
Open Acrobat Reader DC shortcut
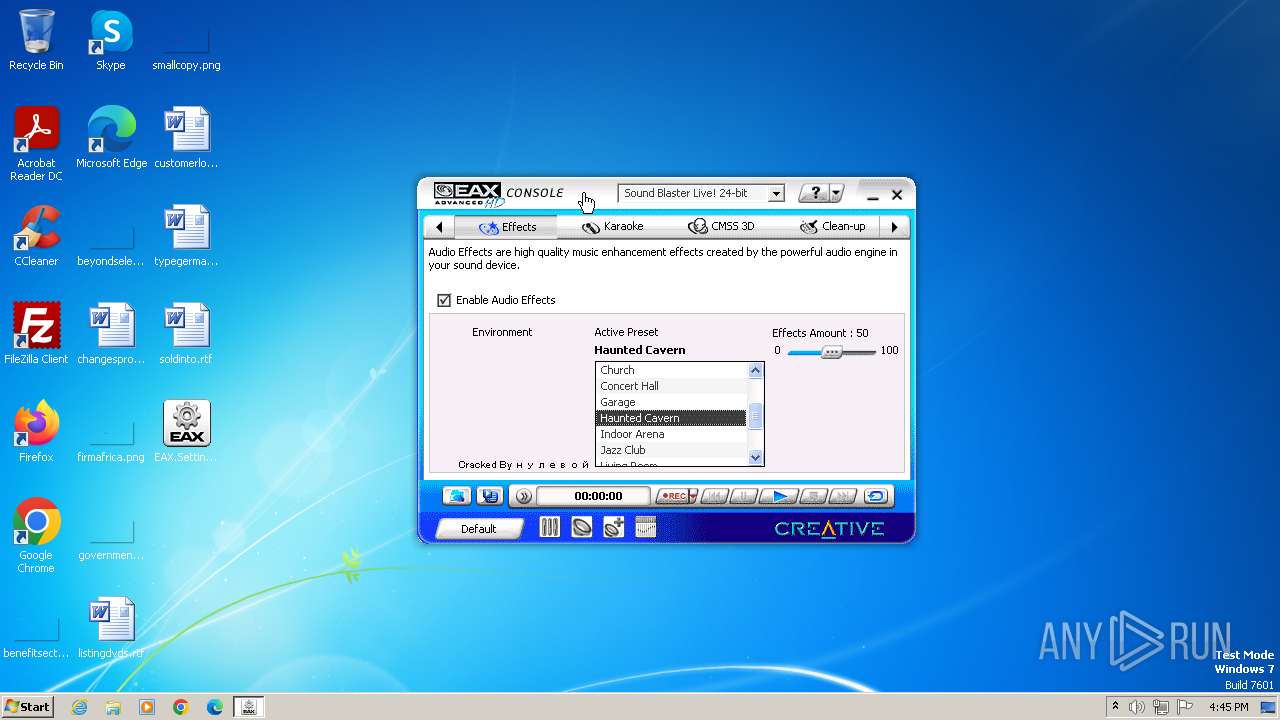[x=36, y=144]
